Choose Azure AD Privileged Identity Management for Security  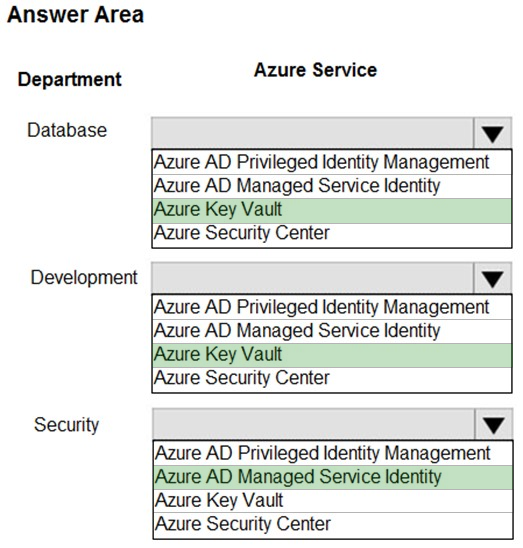(333, 454)
